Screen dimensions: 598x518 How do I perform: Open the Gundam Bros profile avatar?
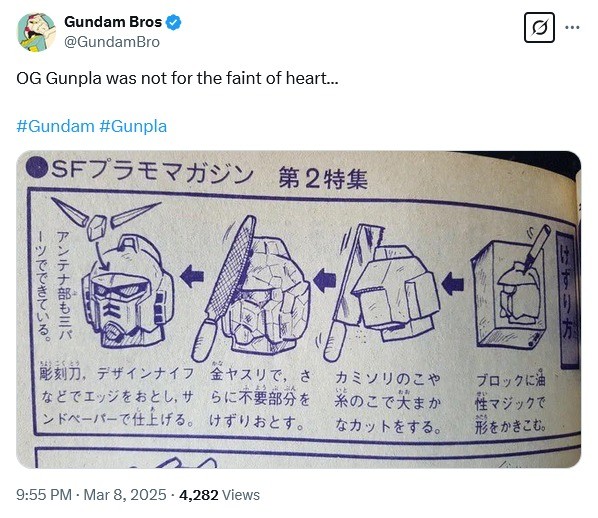pos(36,32)
